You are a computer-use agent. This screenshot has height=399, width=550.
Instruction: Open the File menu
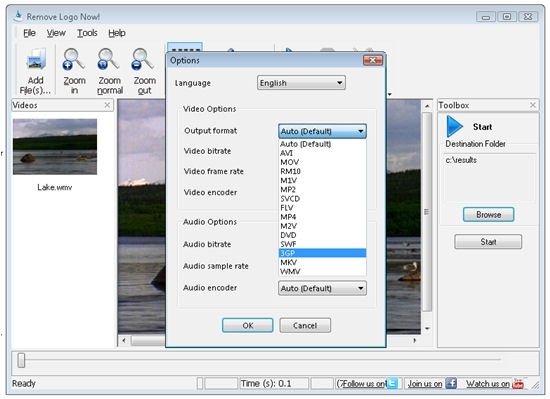29,33
